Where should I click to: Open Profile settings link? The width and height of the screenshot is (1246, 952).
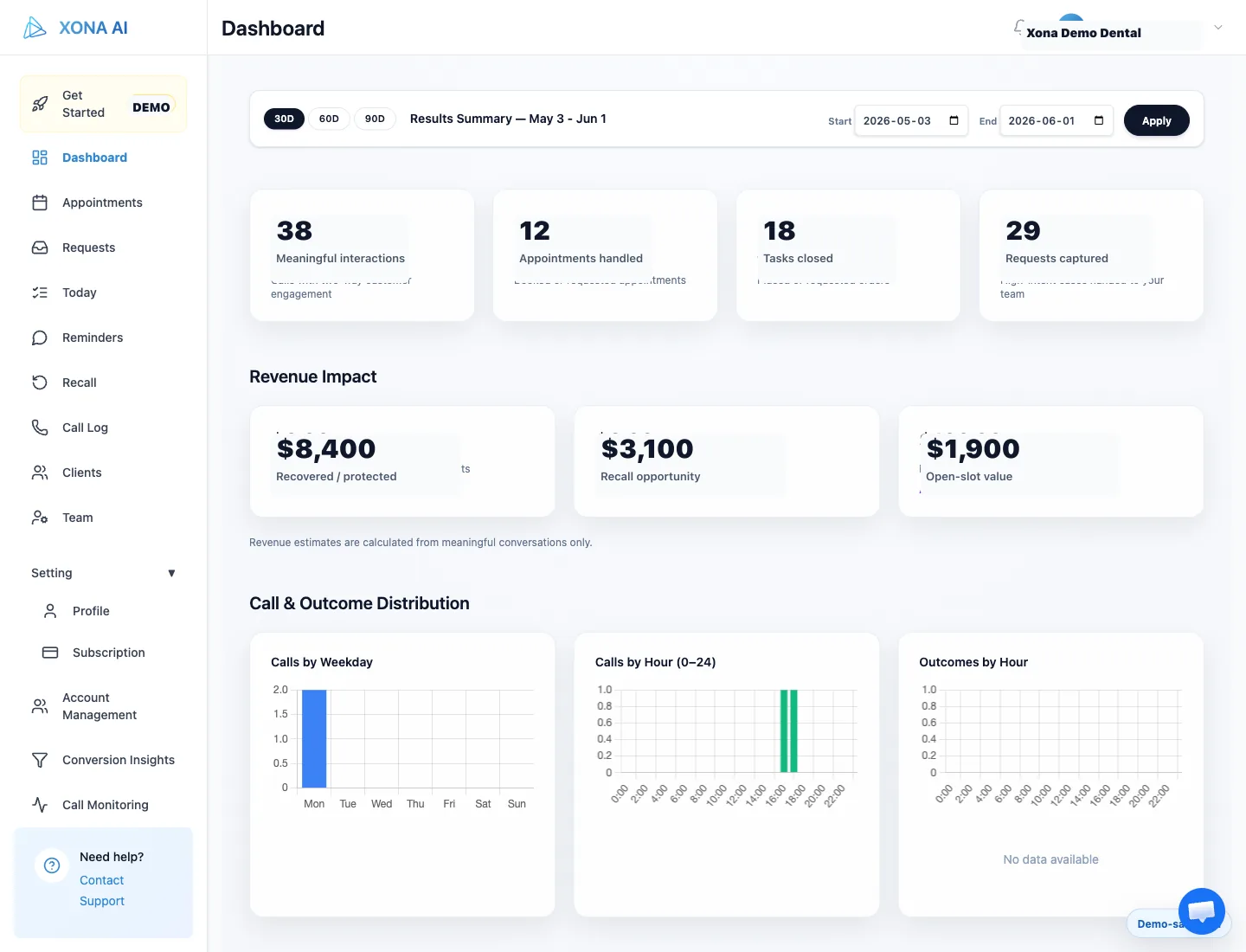tap(108, 611)
